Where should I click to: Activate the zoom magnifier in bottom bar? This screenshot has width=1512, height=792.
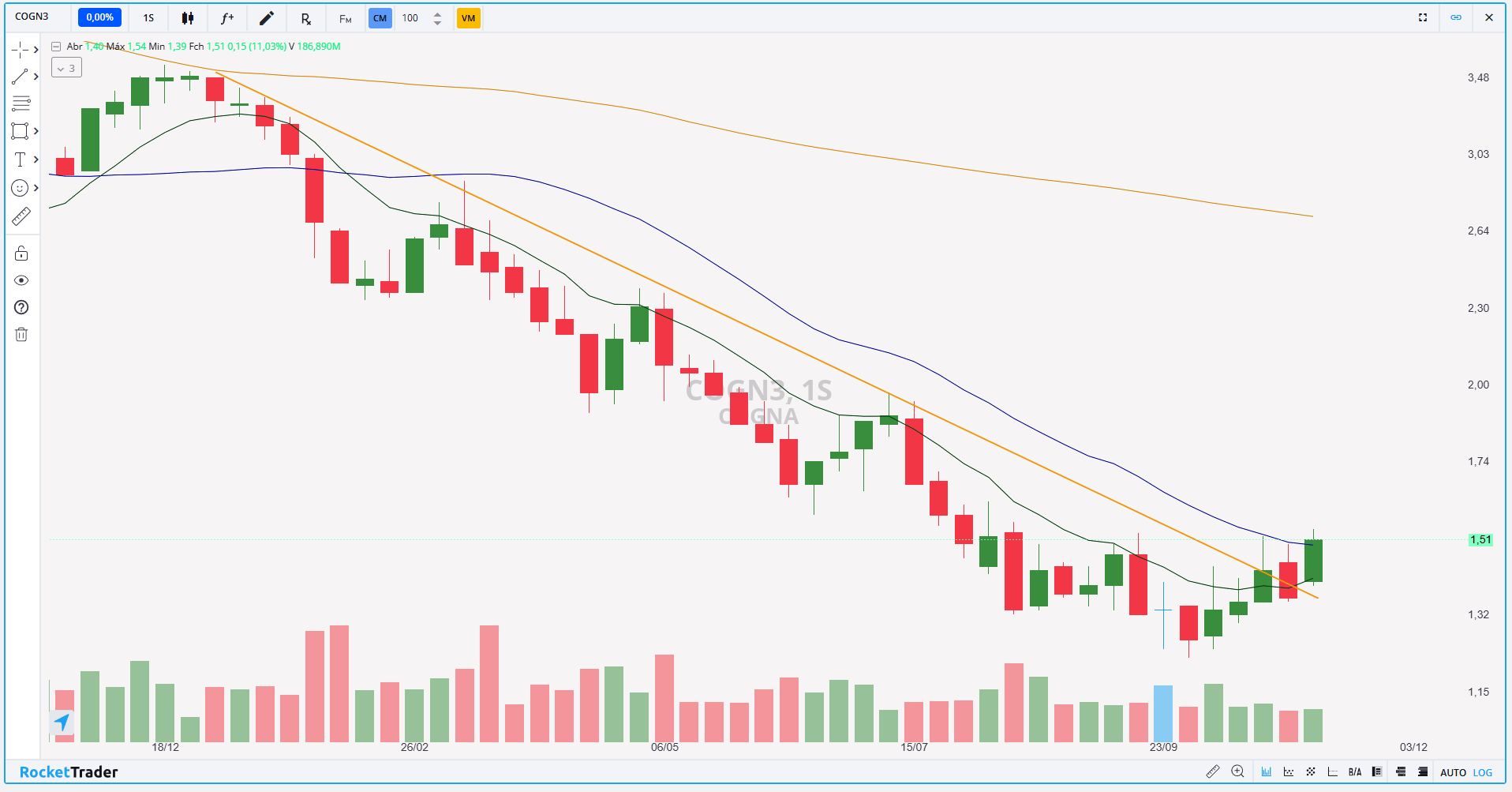pos(1237,771)
